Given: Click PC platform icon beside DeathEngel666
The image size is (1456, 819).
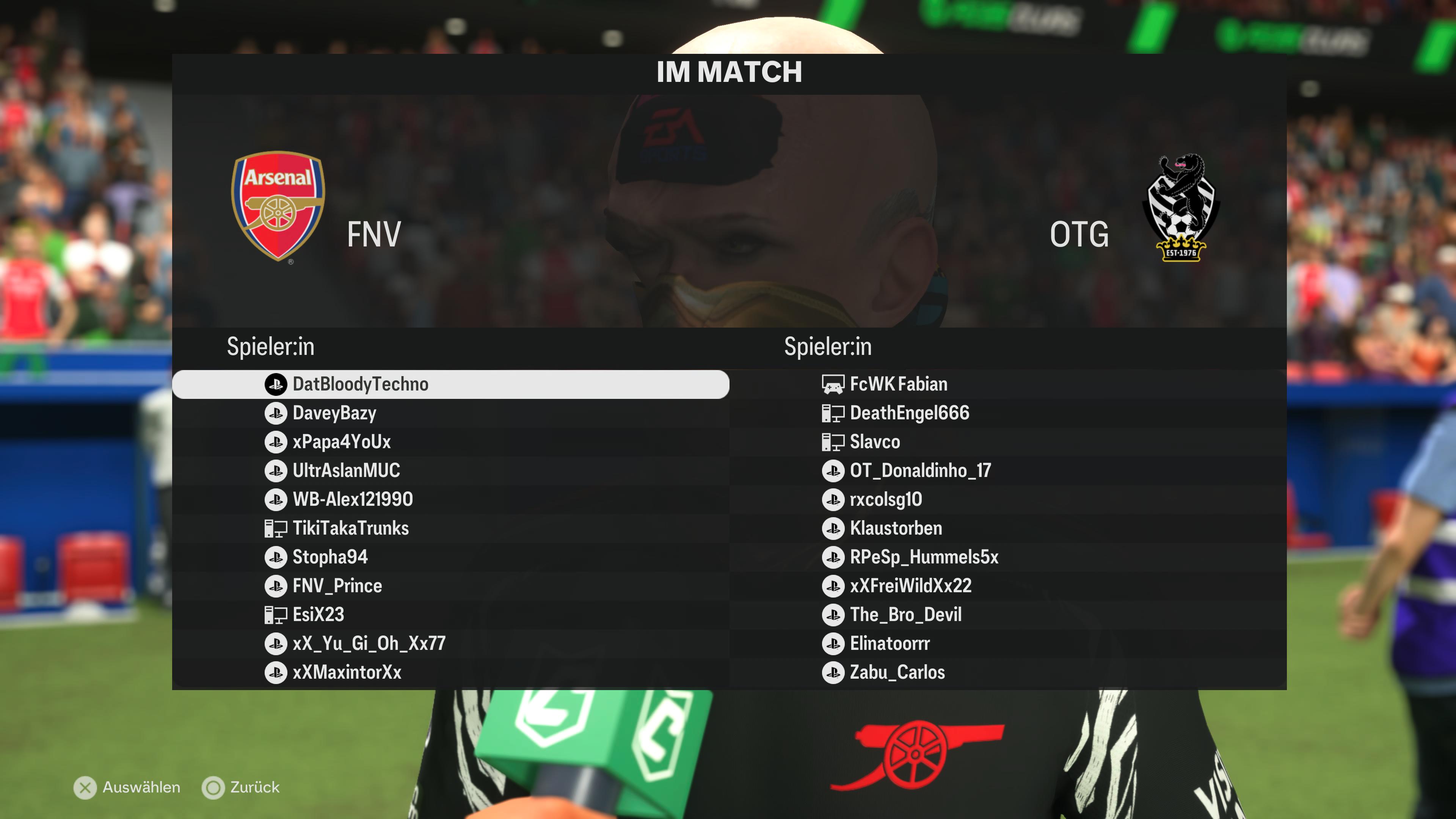Looking at the screenshot, I should pyautogui.click(x=833, y=413).
